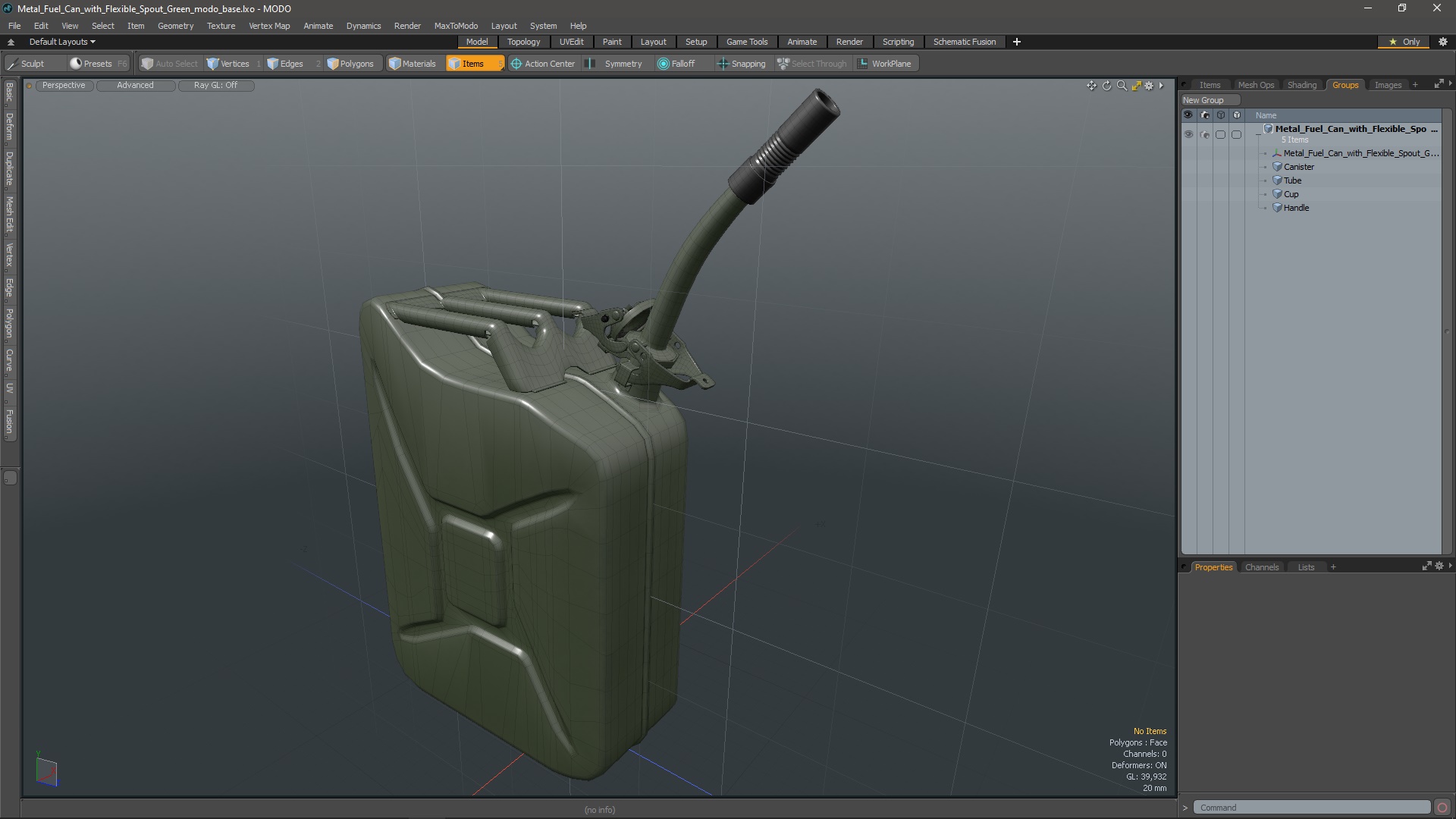Expand the Groups panel to full size

pos(1438,84)
